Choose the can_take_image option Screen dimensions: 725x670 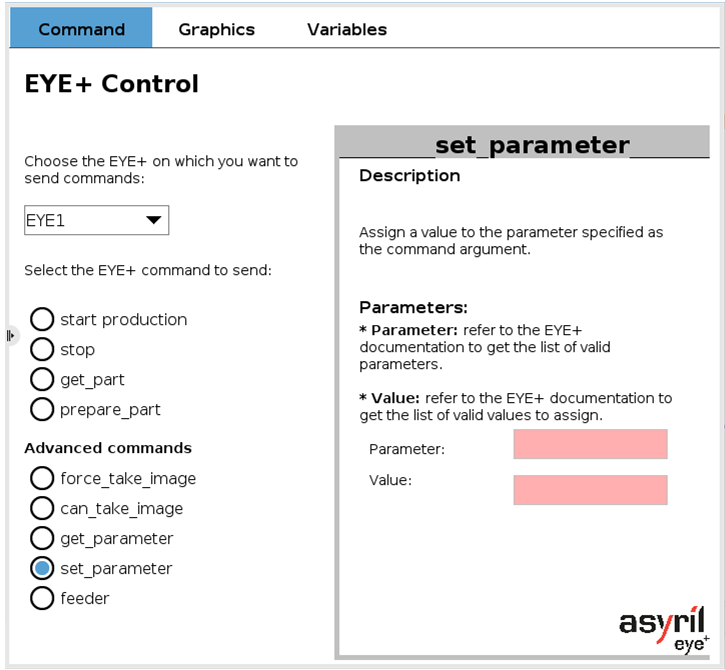42,509
